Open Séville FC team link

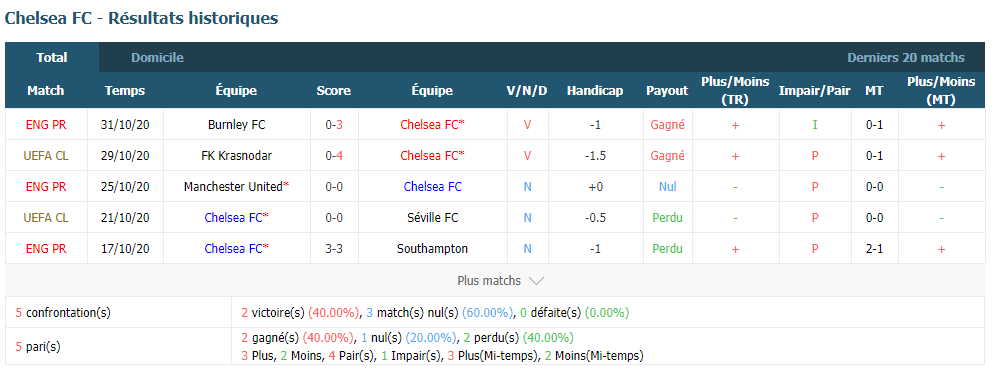pos(433,218)
